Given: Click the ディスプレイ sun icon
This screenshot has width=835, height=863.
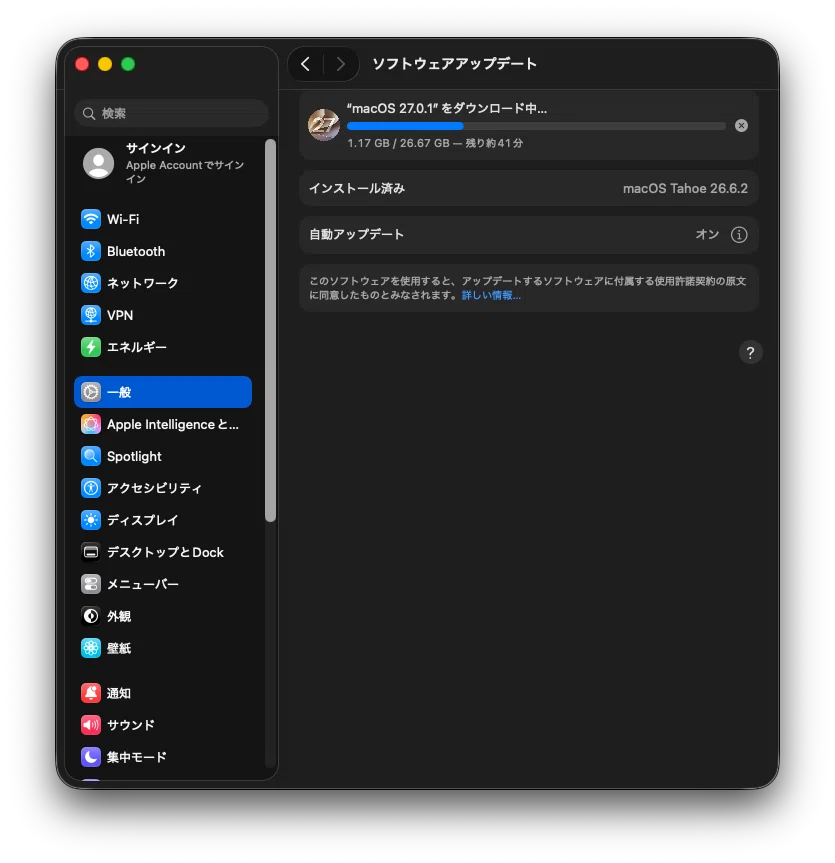Looking at the screenshot, I should [x=91, y=520].
